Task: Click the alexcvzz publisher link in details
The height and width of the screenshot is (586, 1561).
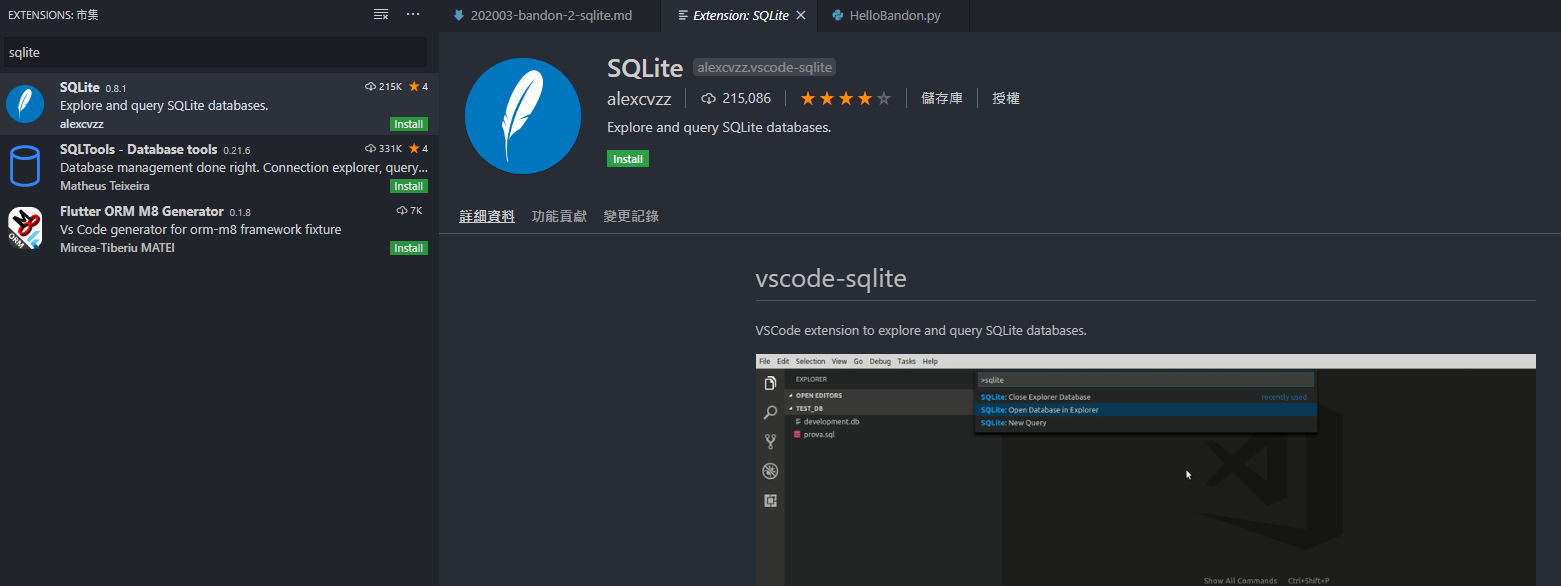Action: (x=639, y=99)
